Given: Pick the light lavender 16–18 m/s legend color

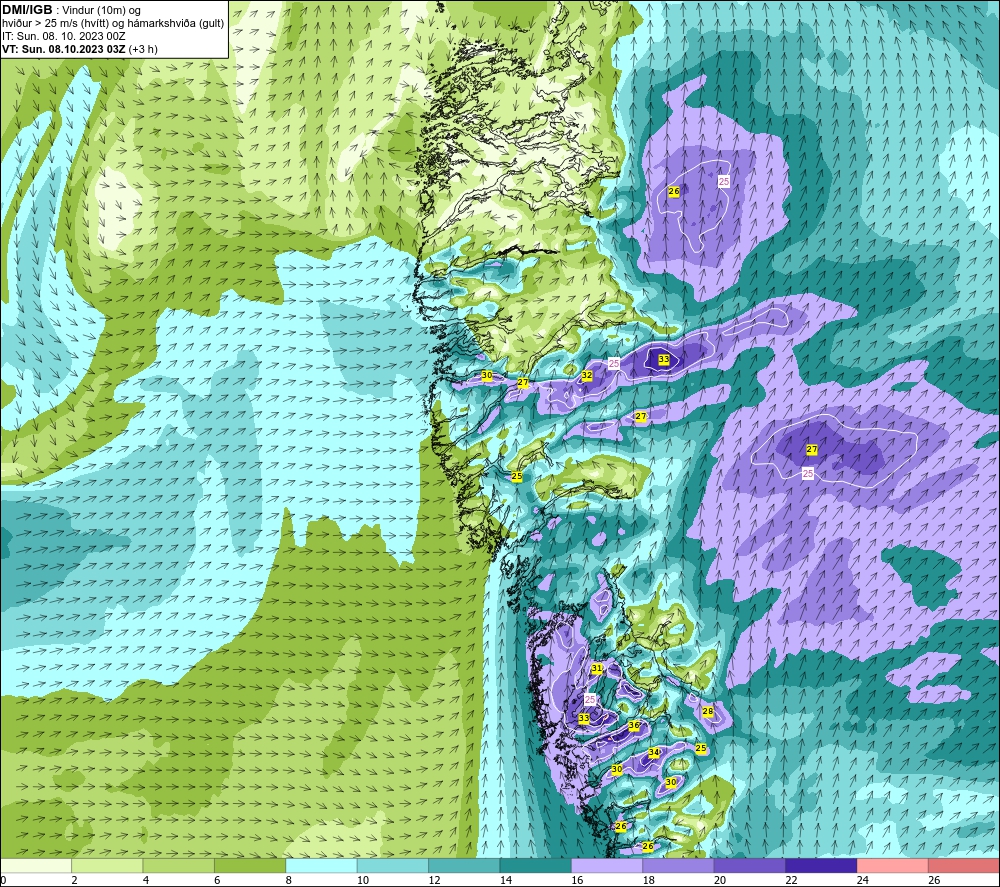Looking at the screenshot, I should 607,865.
